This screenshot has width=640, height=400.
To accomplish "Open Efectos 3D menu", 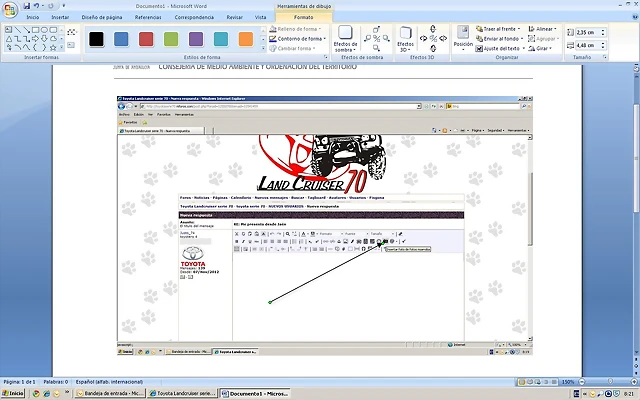I will click(406, 39).
